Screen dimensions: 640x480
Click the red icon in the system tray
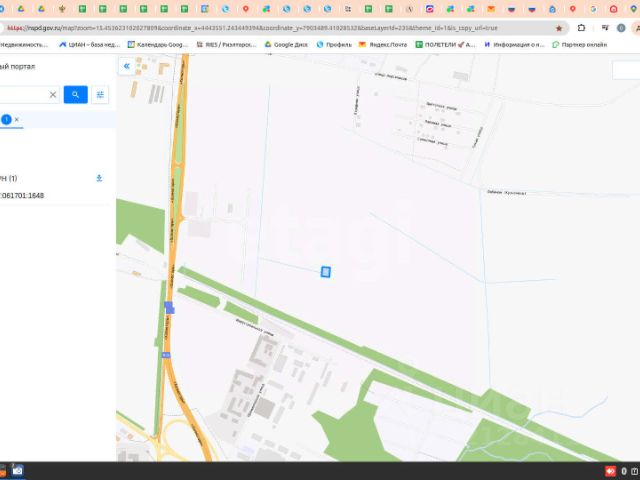pyautogui.click(x=611, y=471)
